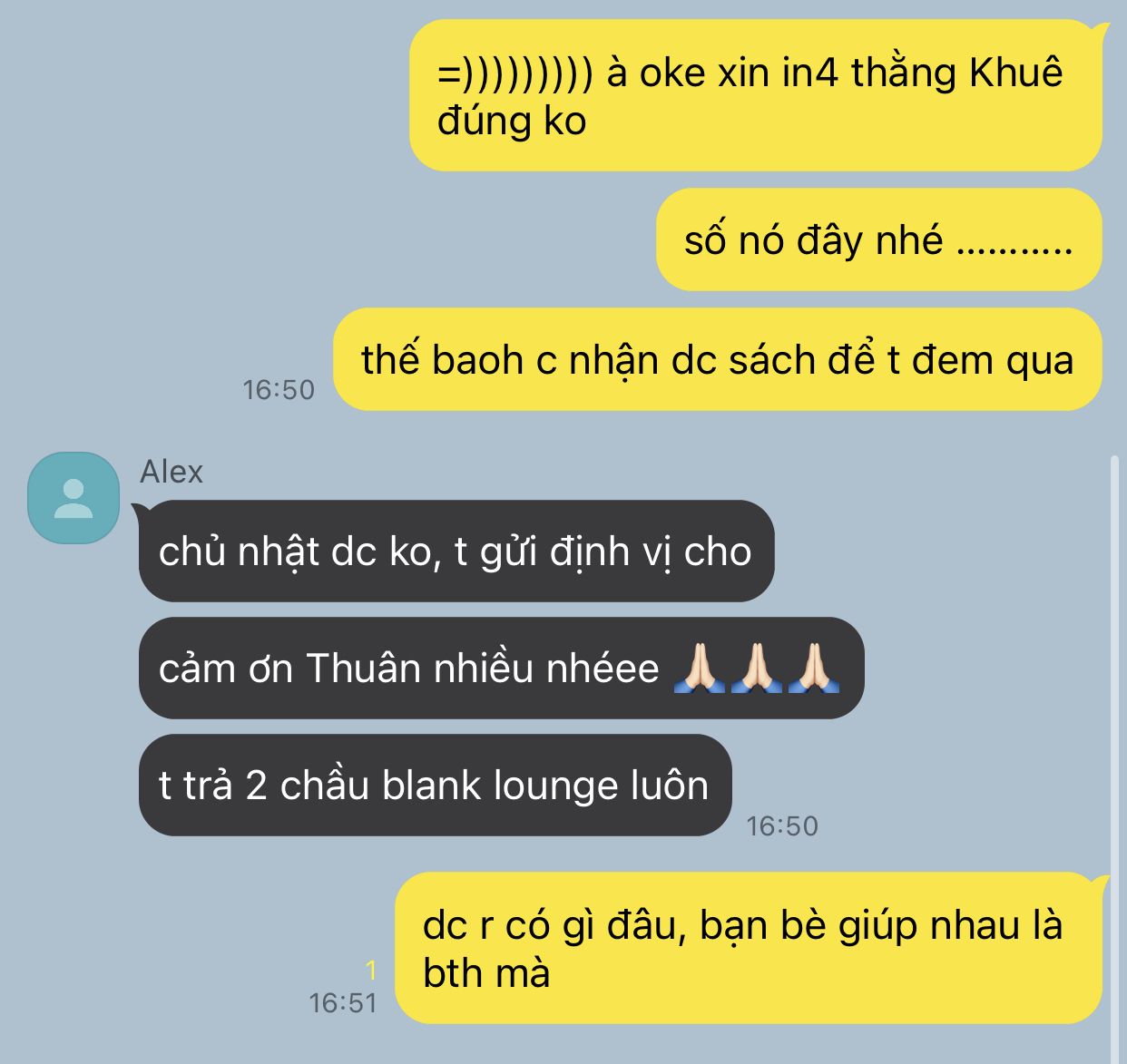1127x1064 pixels.
Task: Tap the 16:51 timestamp
Action: click(343, 1002)
